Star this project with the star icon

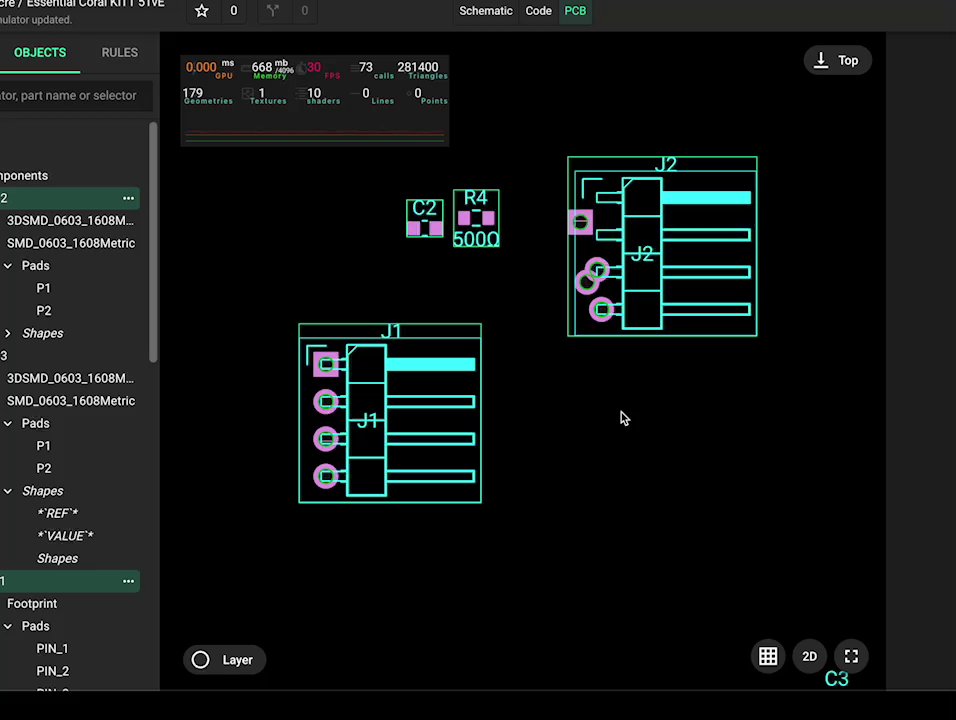(x=202, y=11)
